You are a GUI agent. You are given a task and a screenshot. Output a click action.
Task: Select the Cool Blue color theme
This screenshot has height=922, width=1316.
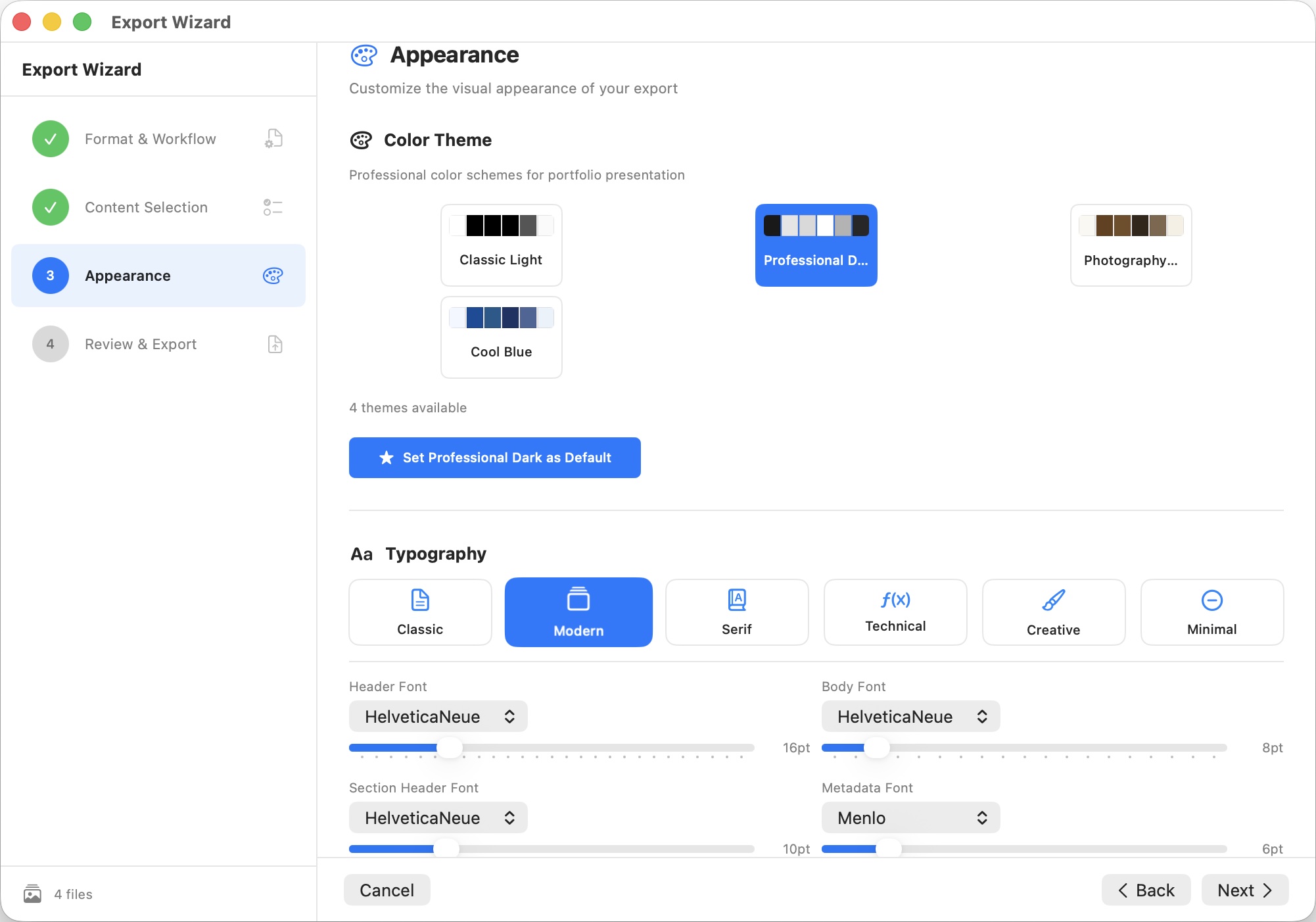tap(501, 337)
